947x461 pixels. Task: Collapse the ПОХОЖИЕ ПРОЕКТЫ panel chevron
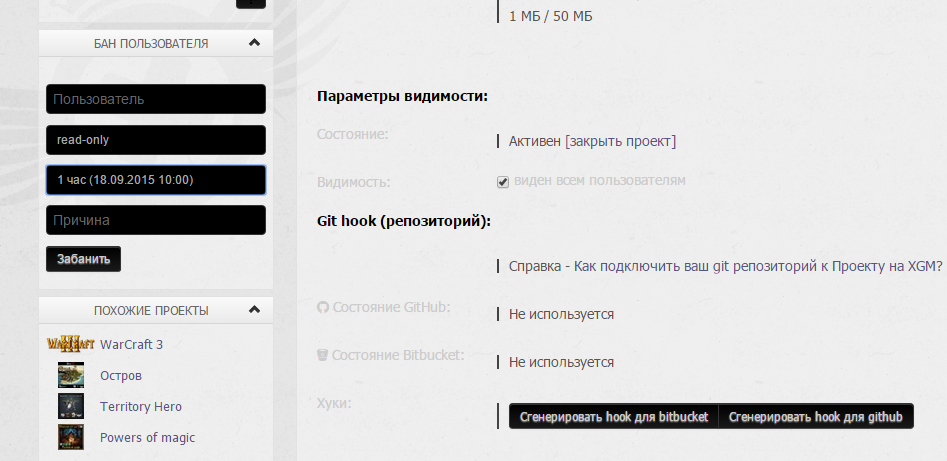(254, 310)
